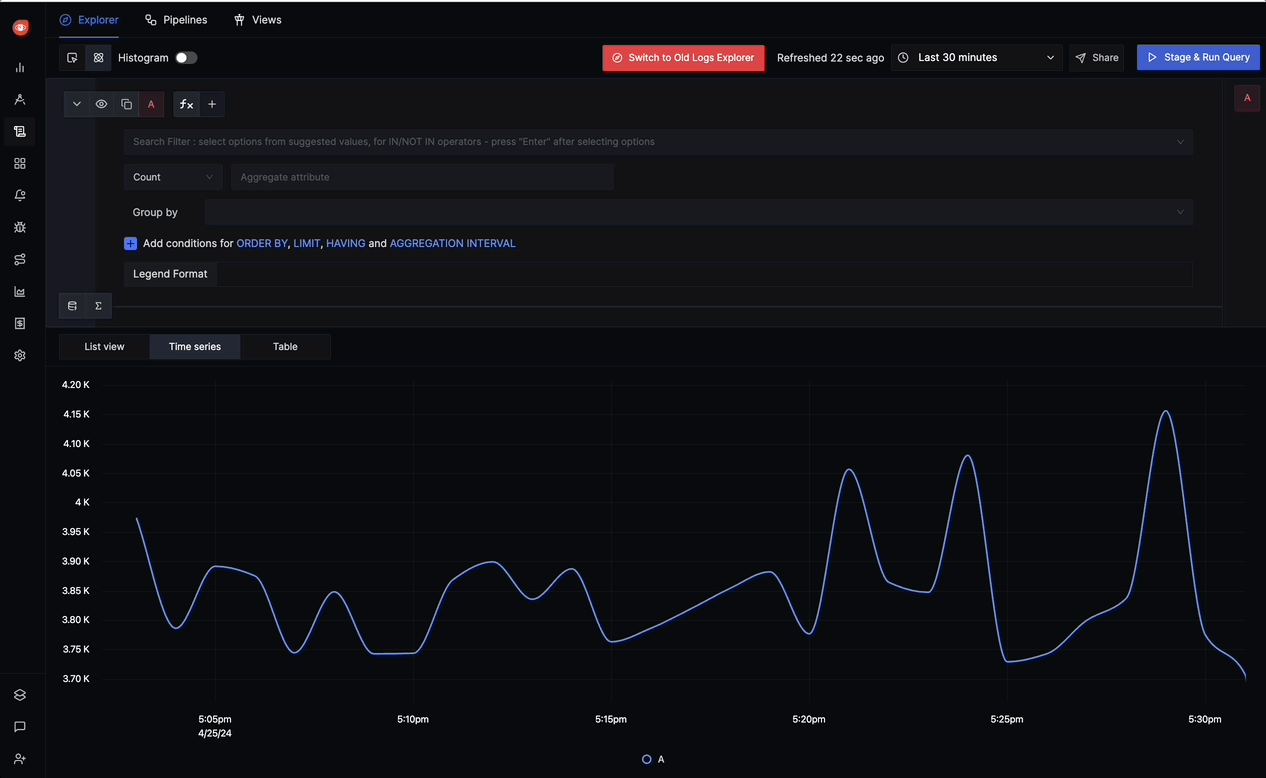Viewport: 1266px width, 778px height.
Task: Click the 4.20 K y-axis label
Action: 76,384
